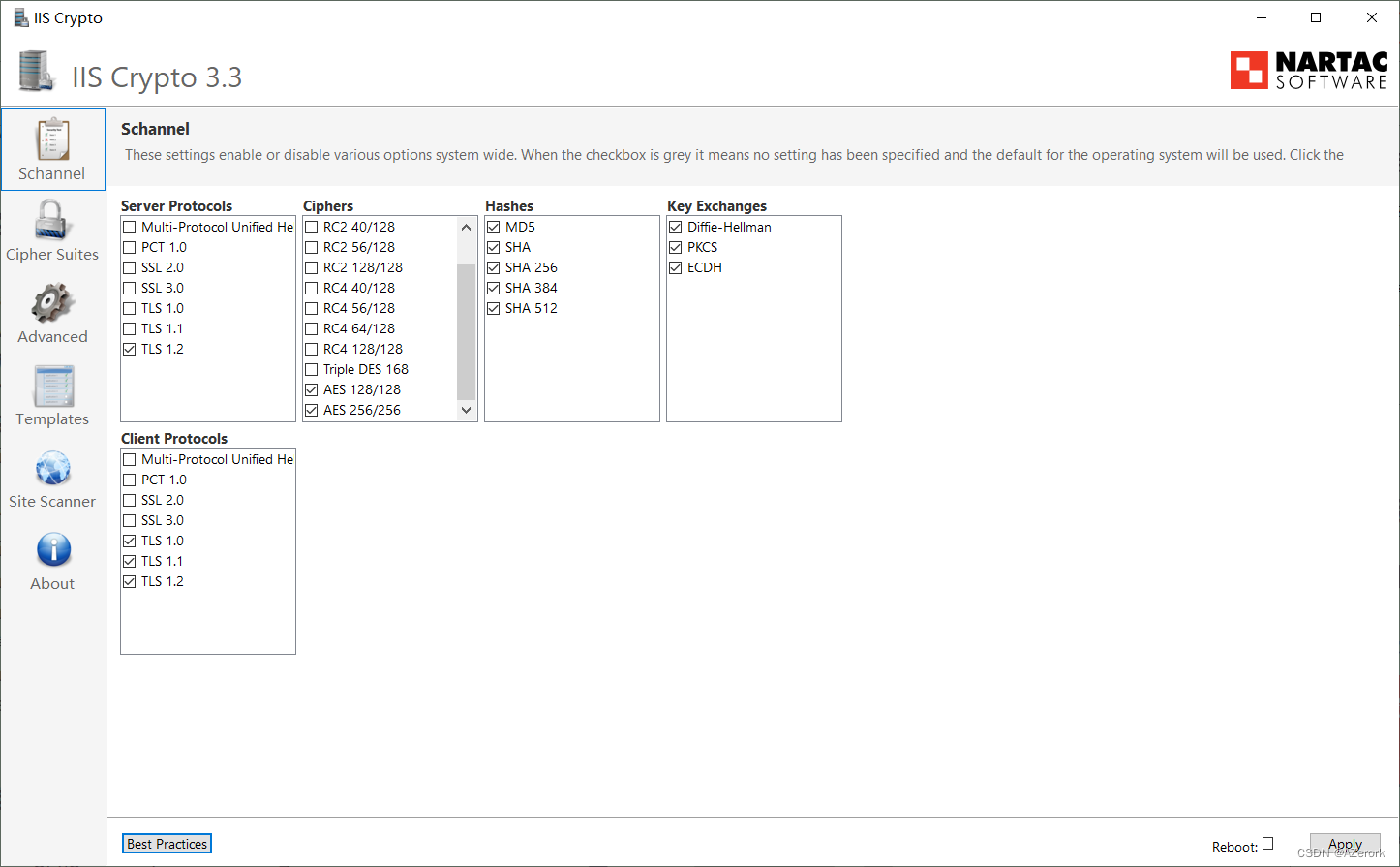This screenshot has height=867, width=1400.
Task: Enable the Triple DES 168 cipher
Action: click(x=312, y=369)
